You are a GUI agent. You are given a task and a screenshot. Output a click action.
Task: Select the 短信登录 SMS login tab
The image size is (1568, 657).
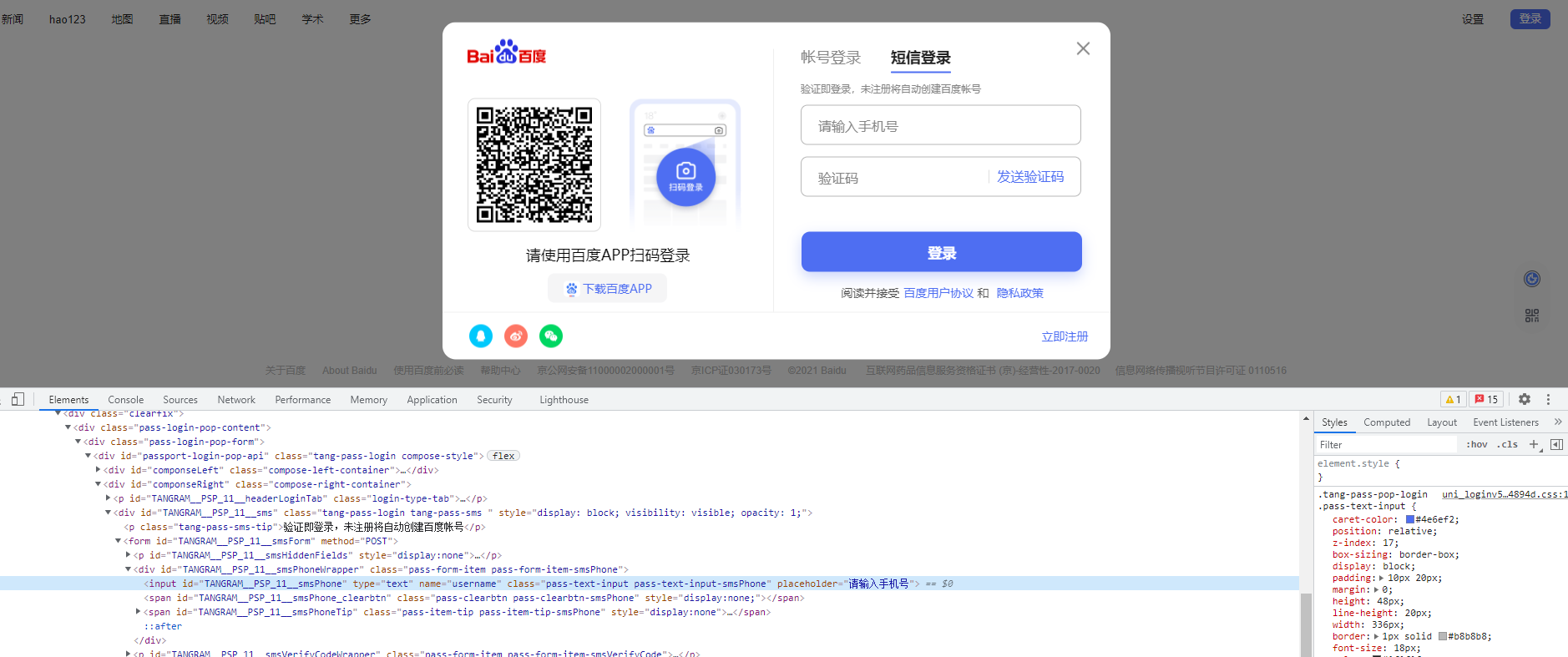click(921, 58)
